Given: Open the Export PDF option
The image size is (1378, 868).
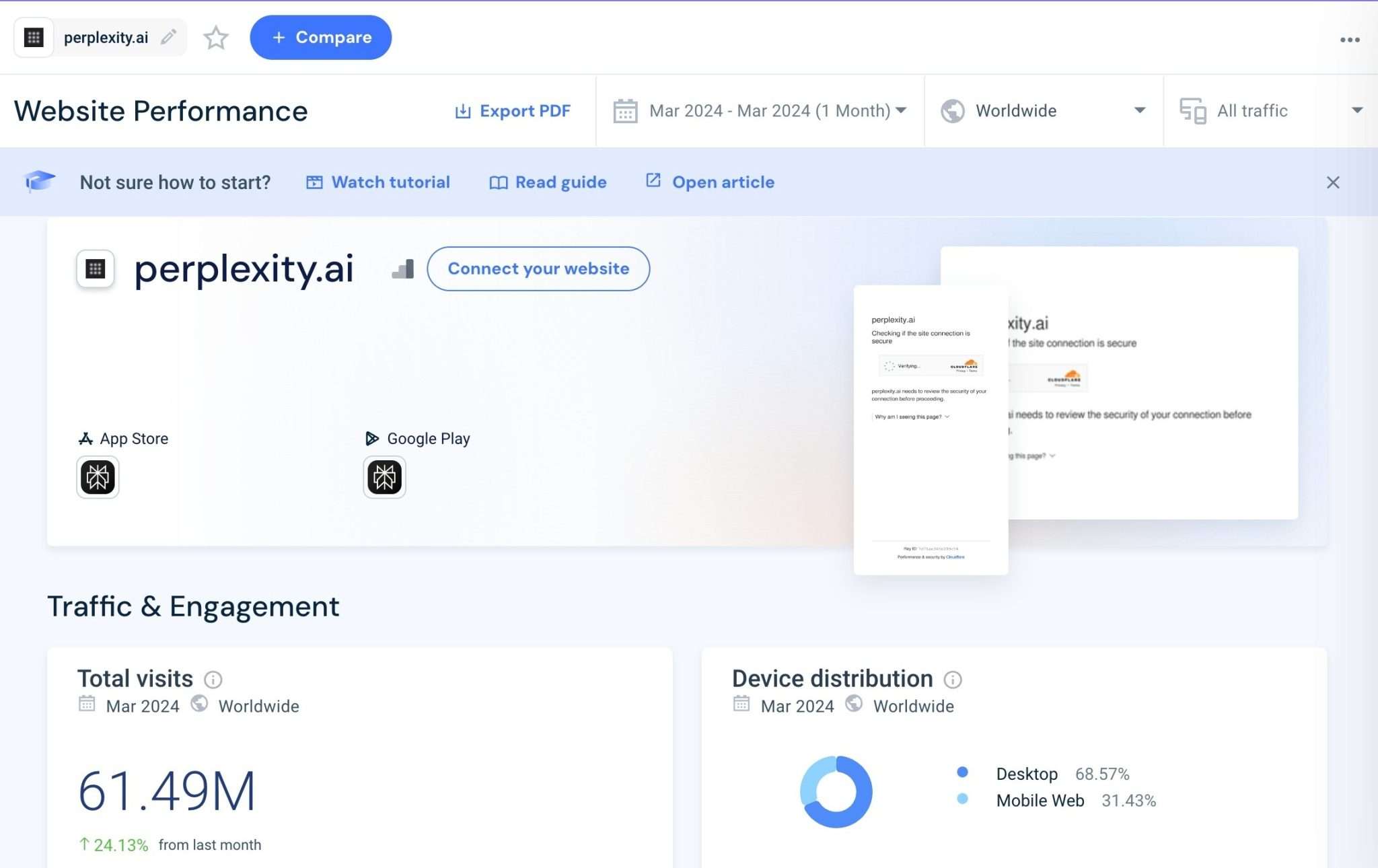Looking at the screenshot, I should pos(513,110).
